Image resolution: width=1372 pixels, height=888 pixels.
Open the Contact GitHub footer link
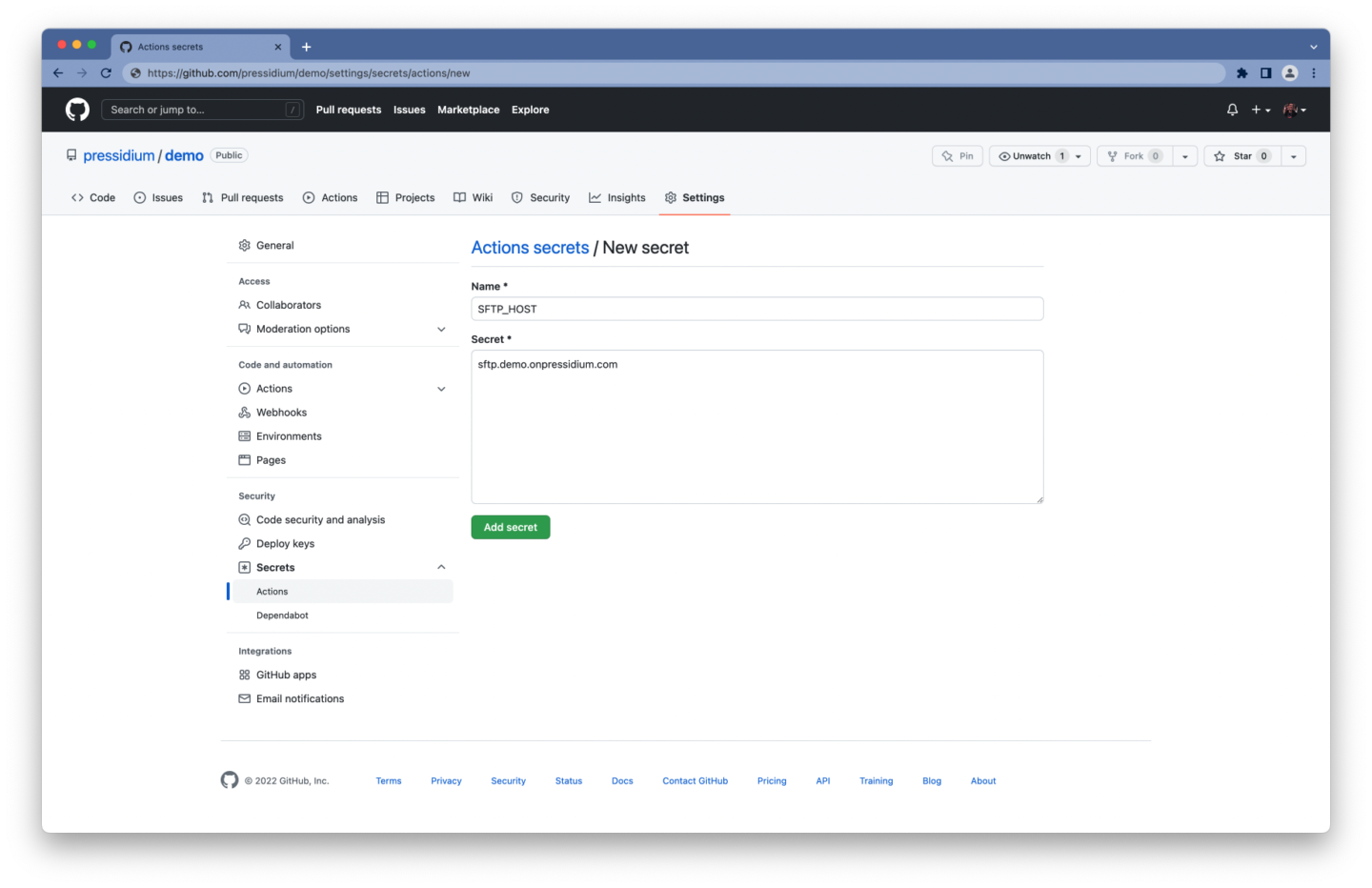tap(695, 781)
